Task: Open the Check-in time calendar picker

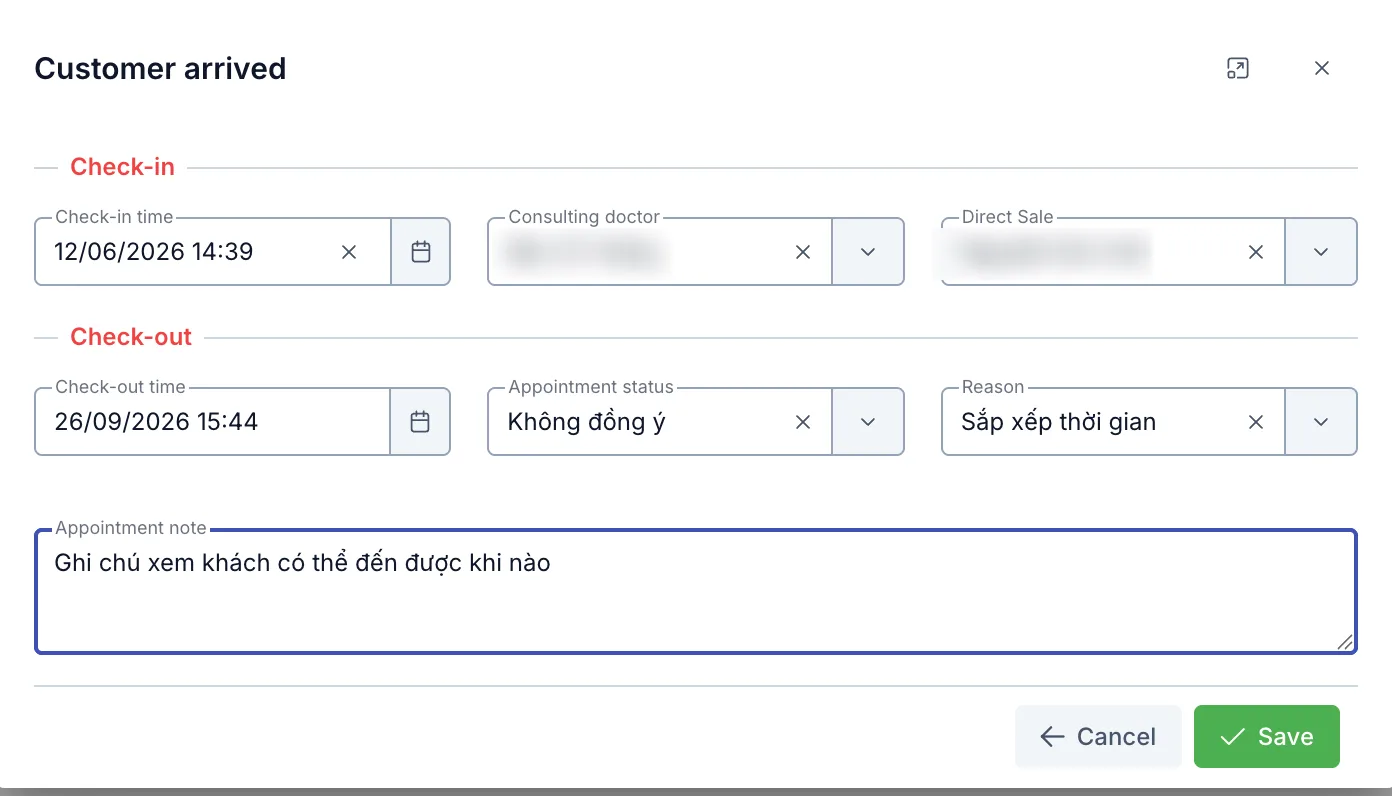Action: tap(421, 252)
